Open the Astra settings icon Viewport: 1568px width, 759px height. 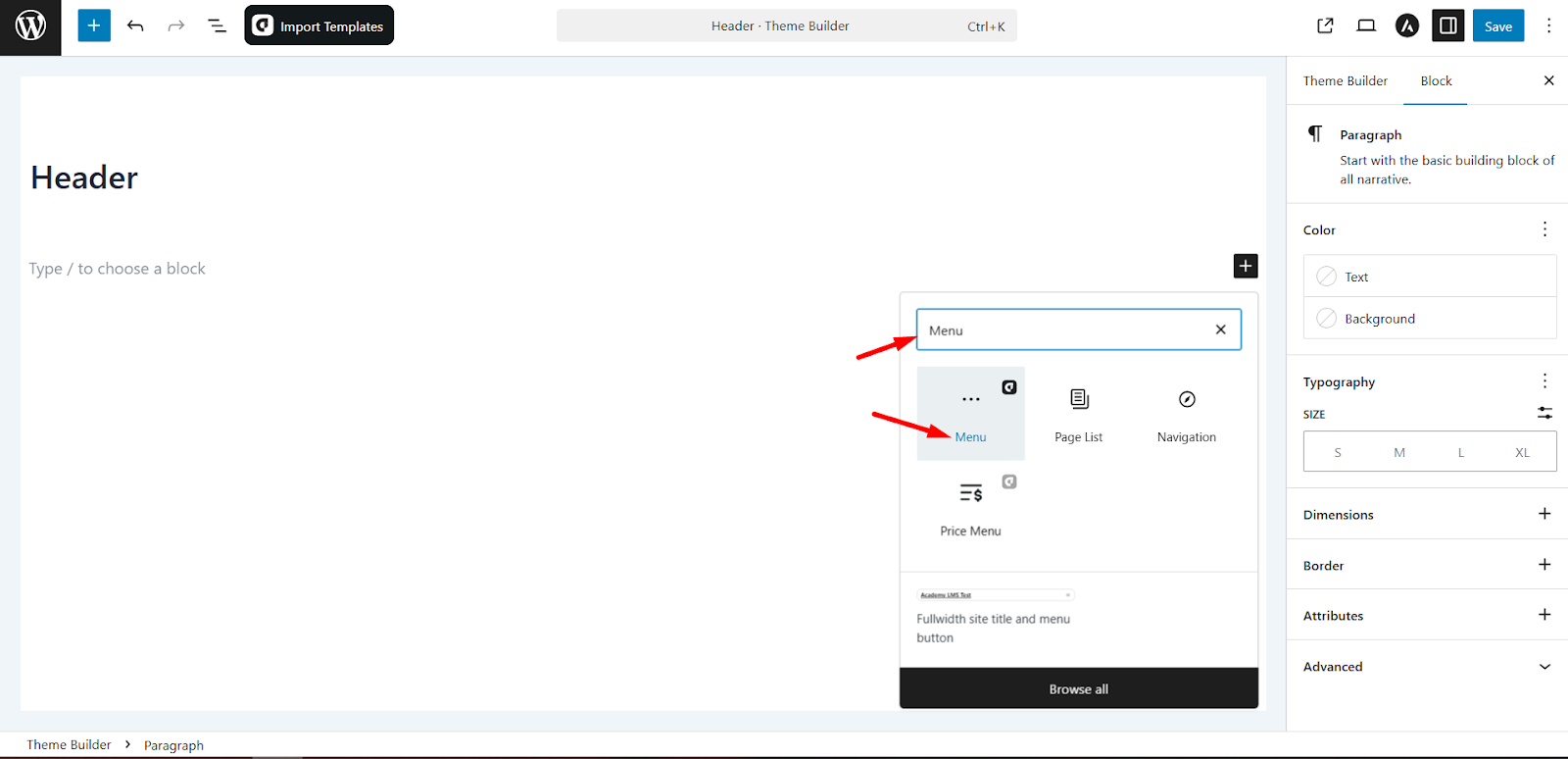click(1407, 26)
